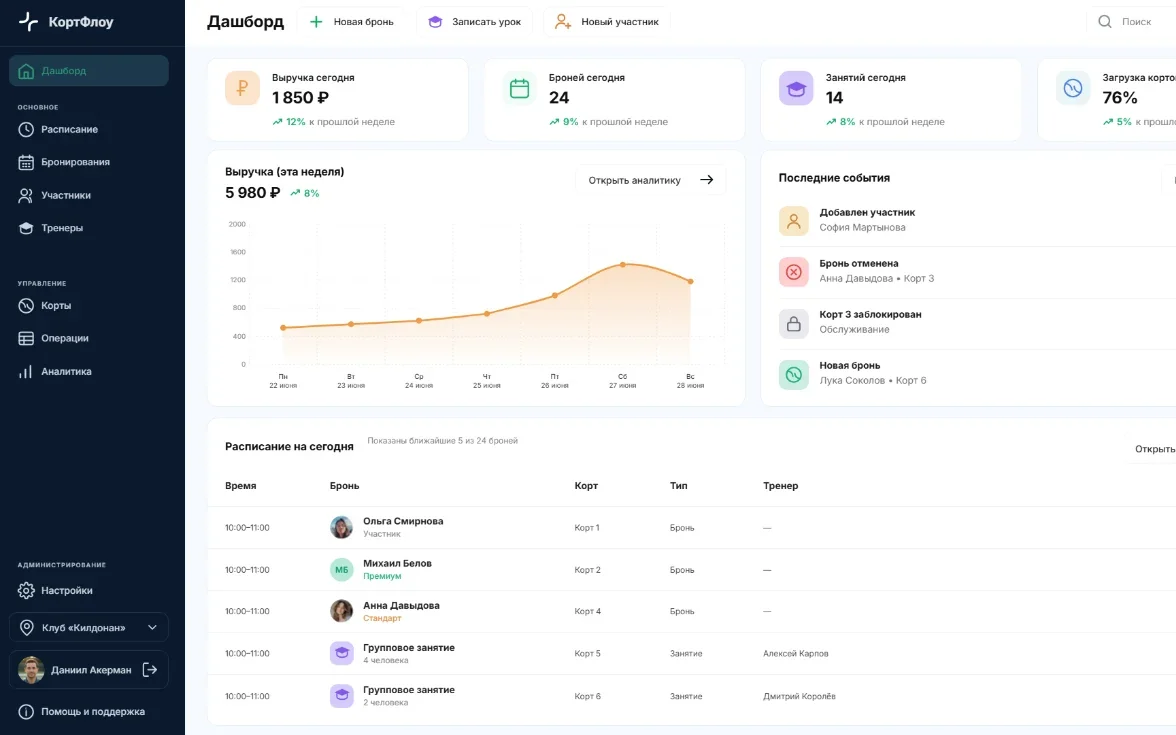Click the Открыть аналитику button
This screenshot has height=735, width=1176.
650,180
